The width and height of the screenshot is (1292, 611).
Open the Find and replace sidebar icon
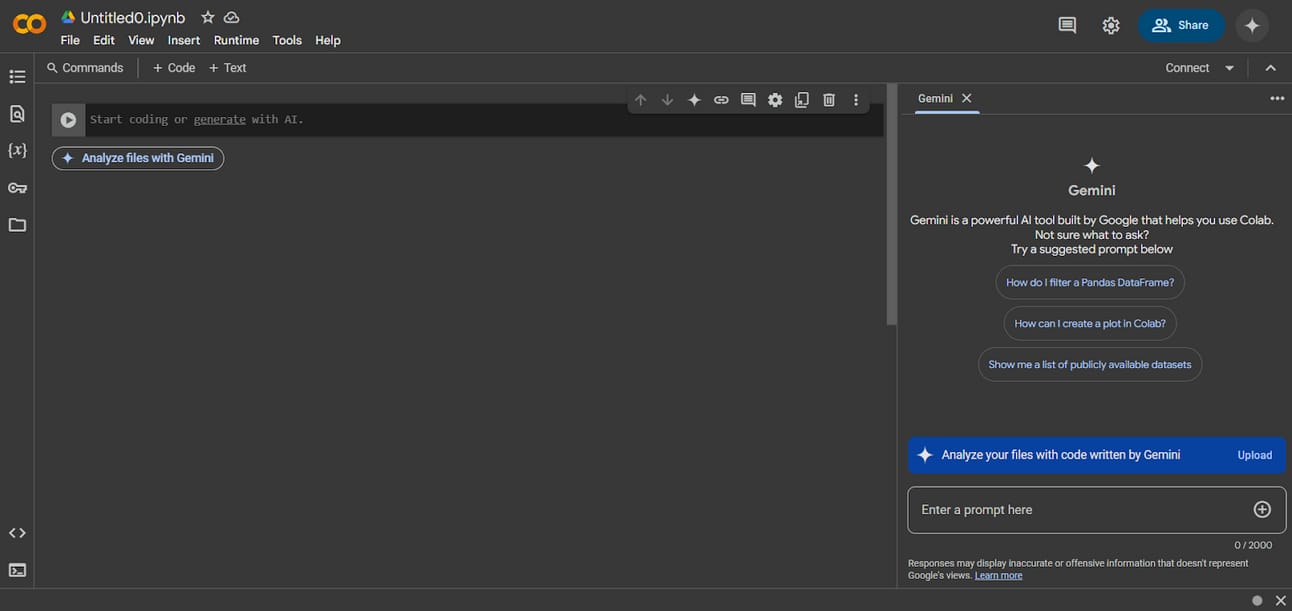point(17,113)
